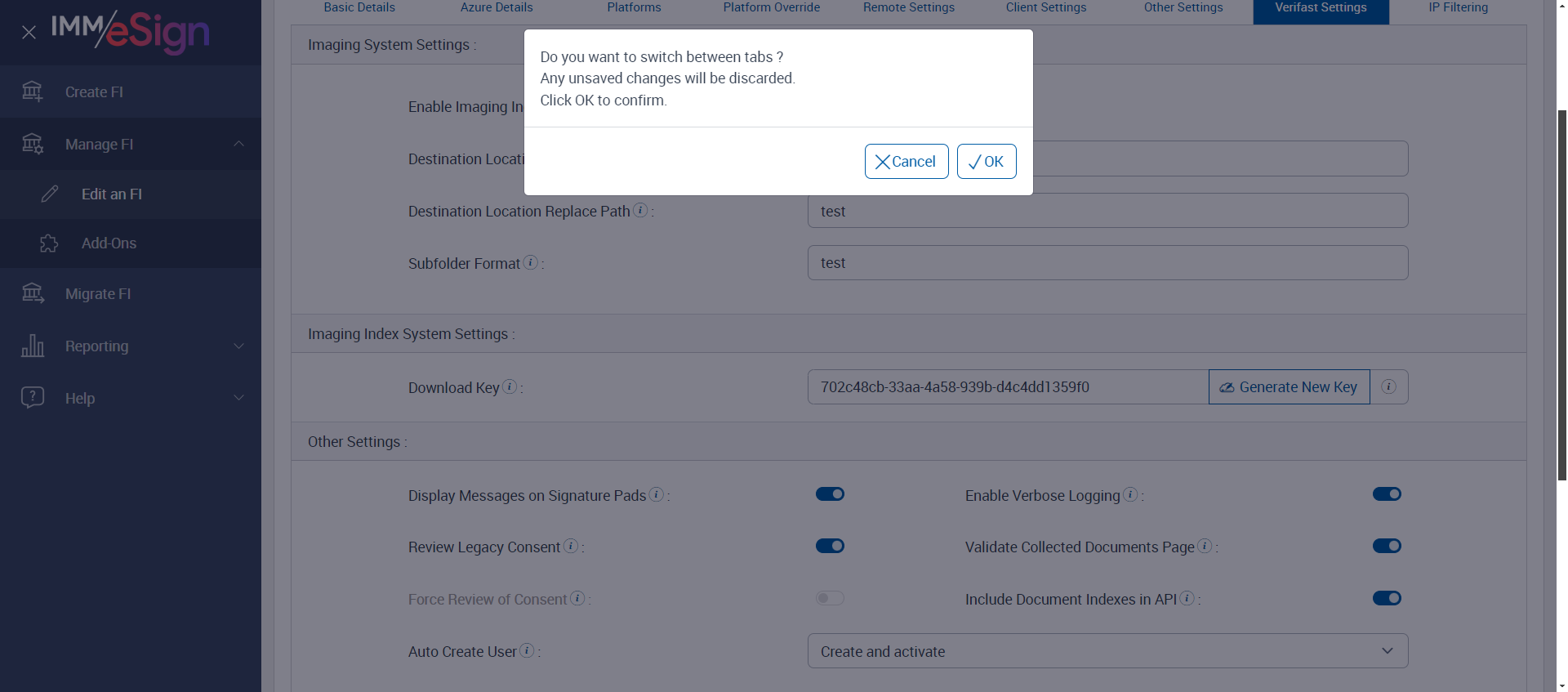Open the Other Settings tab
Image resolution: width=1568 pixels, height=692 pixels.
pos(1183,8)
